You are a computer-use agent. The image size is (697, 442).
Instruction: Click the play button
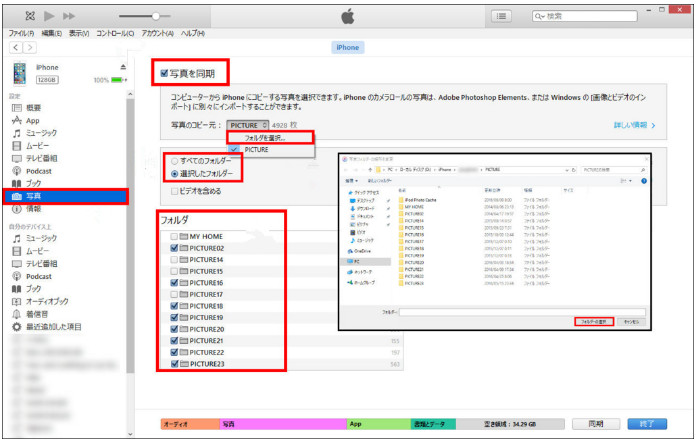(49, 16)
